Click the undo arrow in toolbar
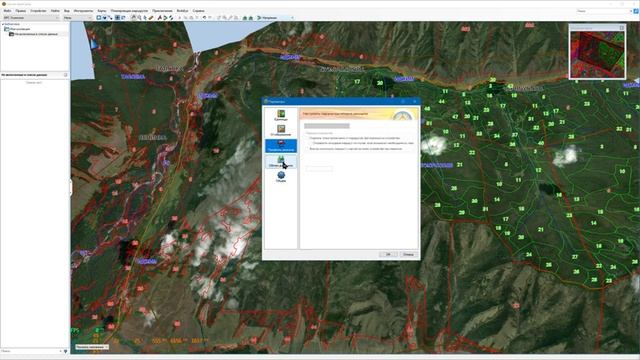 tap(204, 18)
